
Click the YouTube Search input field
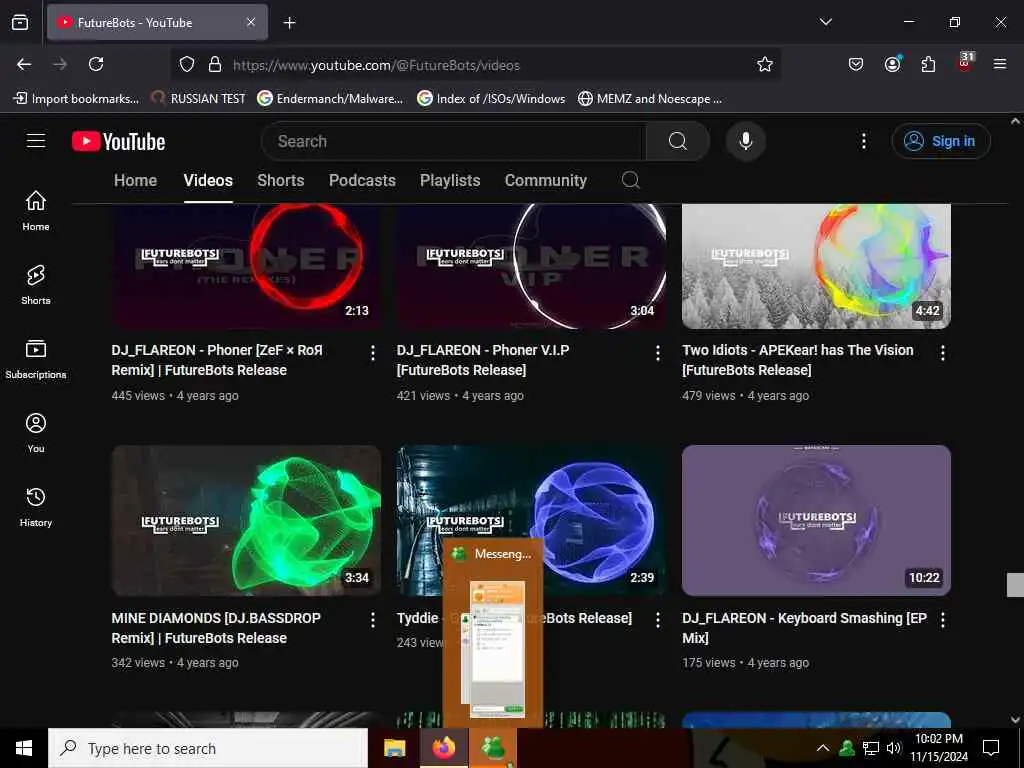454,141
